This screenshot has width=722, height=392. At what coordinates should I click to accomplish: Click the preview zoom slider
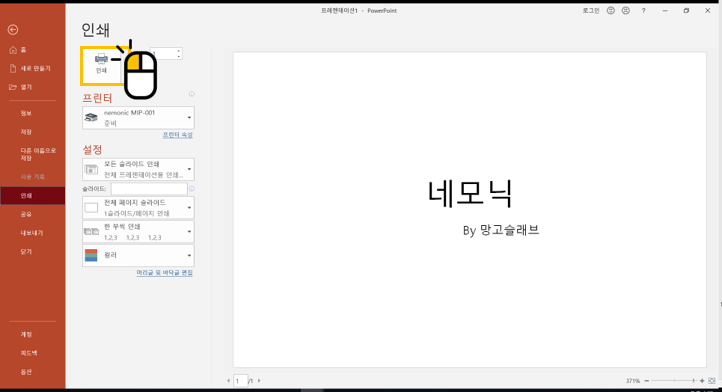(675, 381)
